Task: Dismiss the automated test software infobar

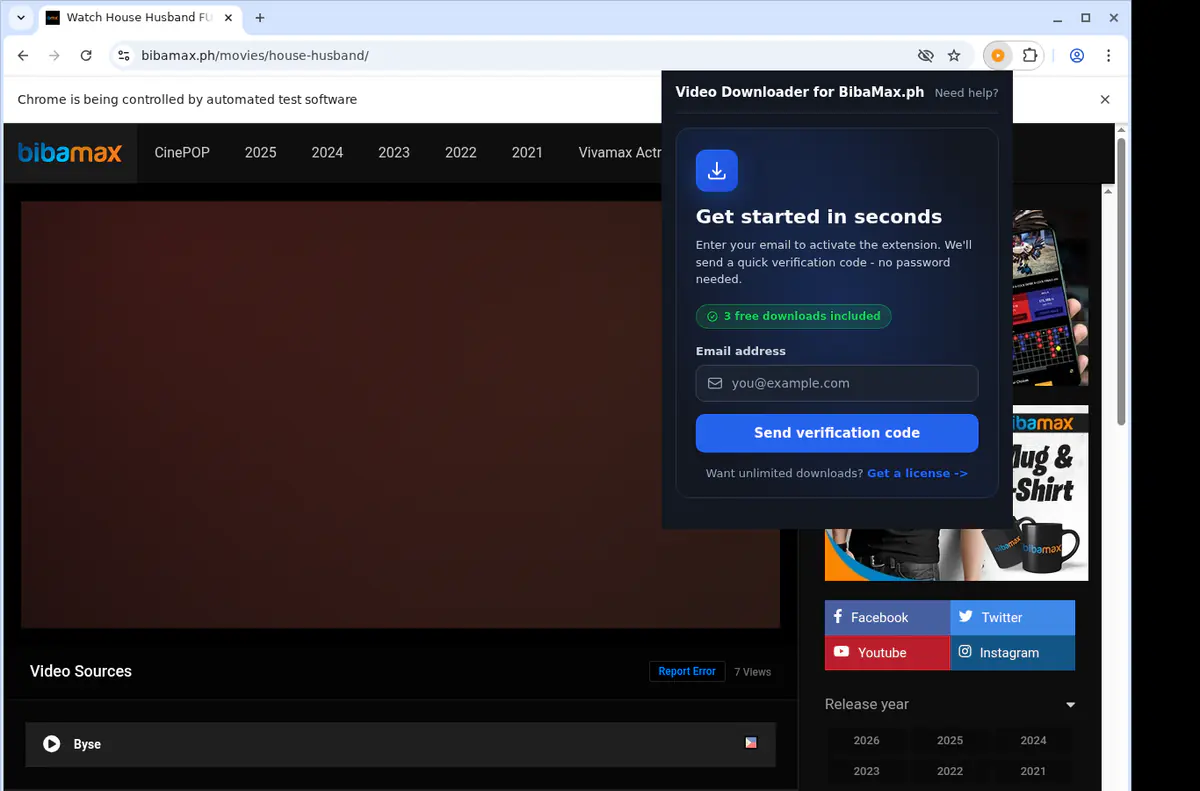Action: click(1105, 100)
